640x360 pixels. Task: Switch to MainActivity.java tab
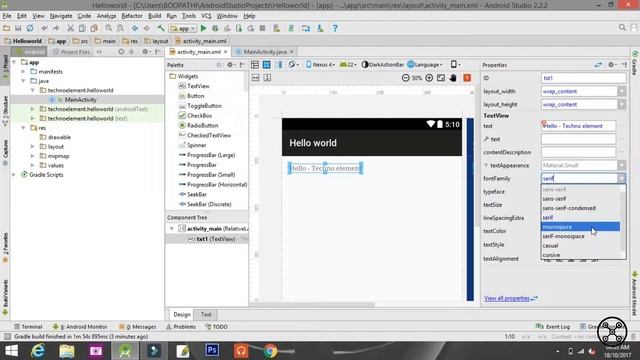[264, 52]
